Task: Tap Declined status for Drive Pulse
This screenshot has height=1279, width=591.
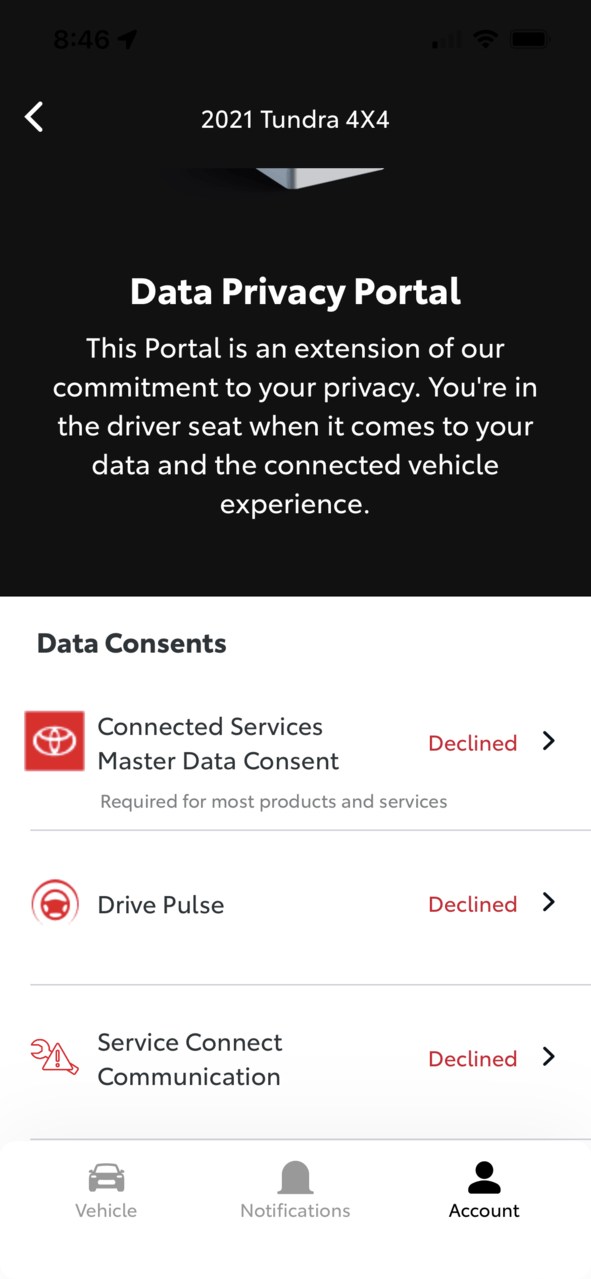Action: point(473,904)
